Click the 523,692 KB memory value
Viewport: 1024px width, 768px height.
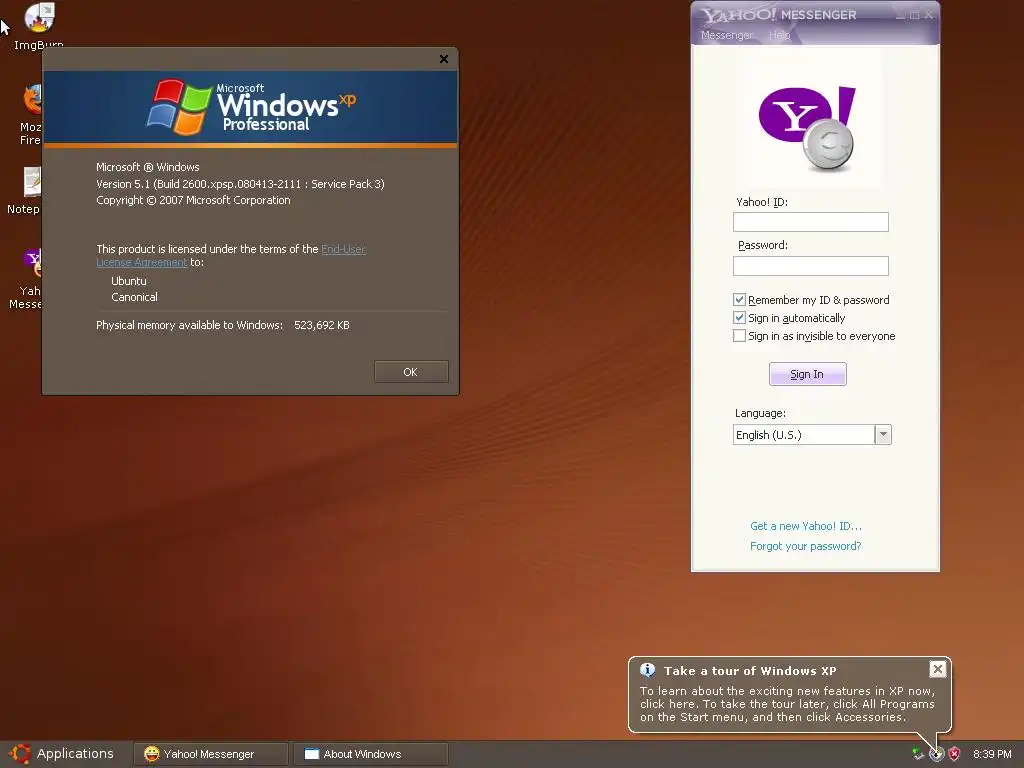(x=321, y=325)
